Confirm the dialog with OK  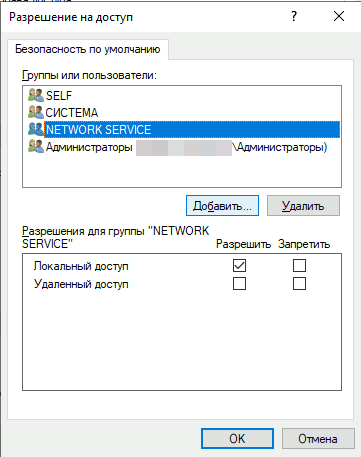pos(237,439)
